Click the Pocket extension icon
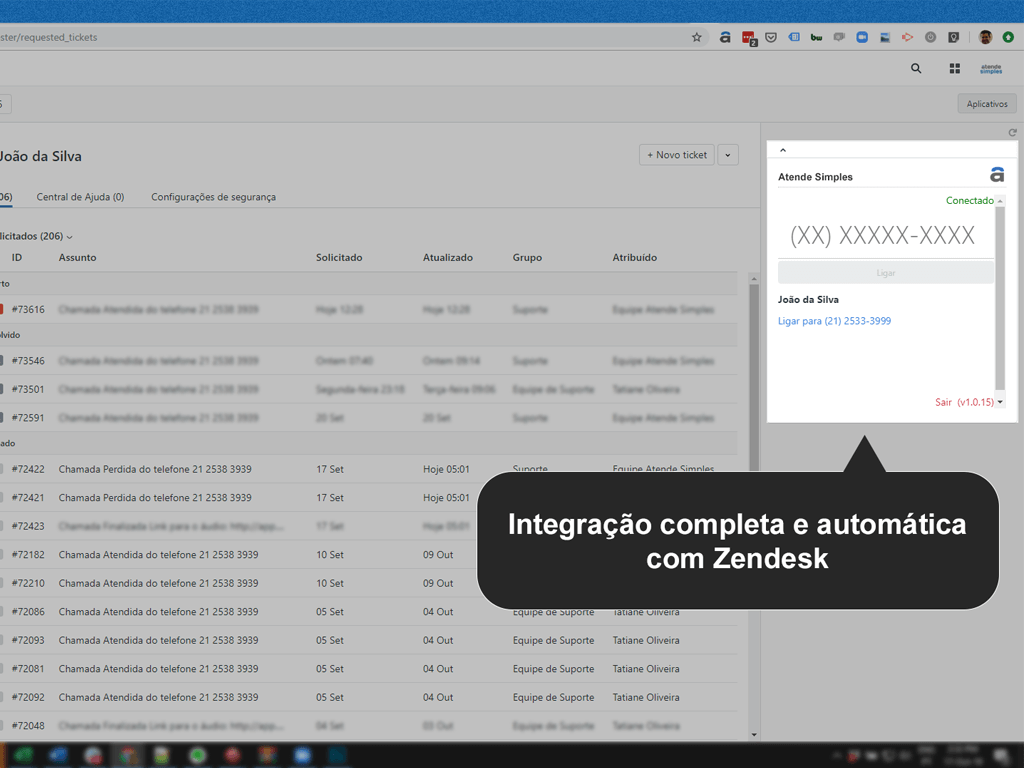Viewport: 1024px width, 768px height. tap(771, 37)
